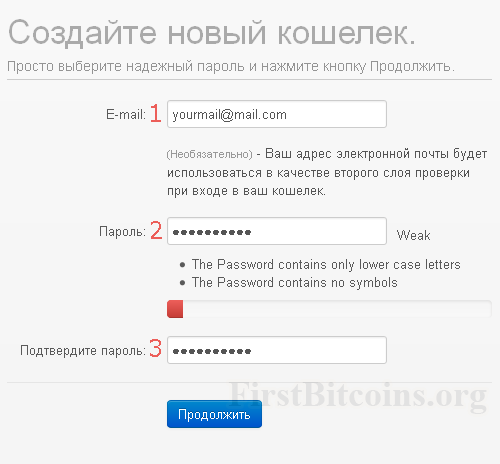The image size is (500, 464).
Task: Click the red number 1 marker
Action: pyautogui.click(x=155, y=113)
